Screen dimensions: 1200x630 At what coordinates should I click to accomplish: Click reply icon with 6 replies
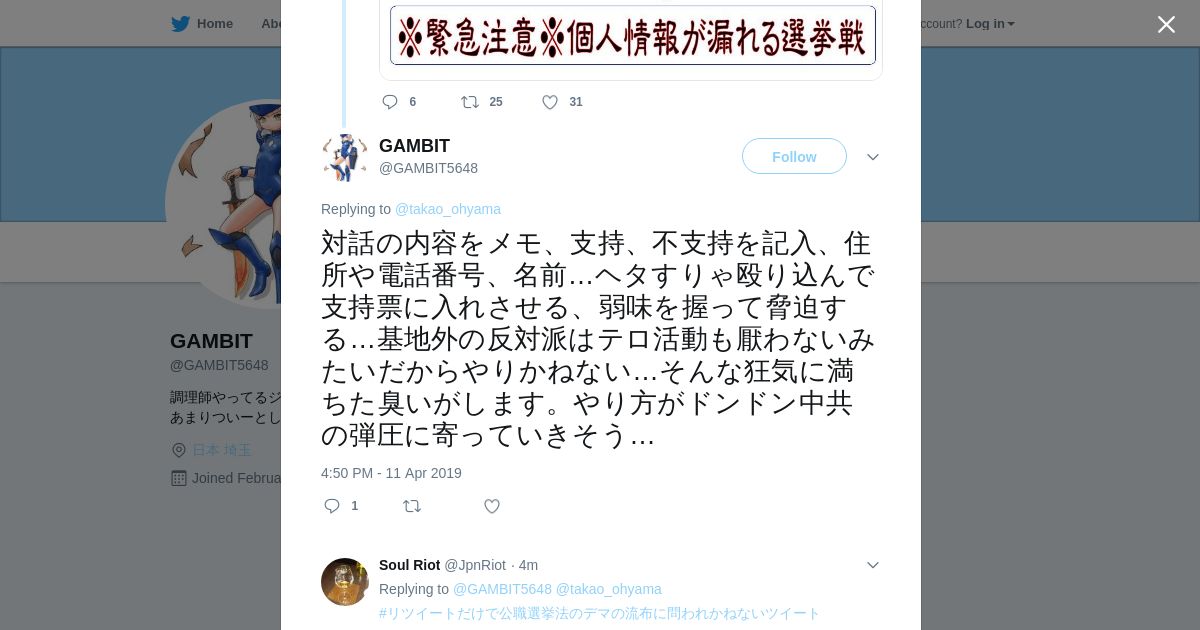click(x=390, y=102)
